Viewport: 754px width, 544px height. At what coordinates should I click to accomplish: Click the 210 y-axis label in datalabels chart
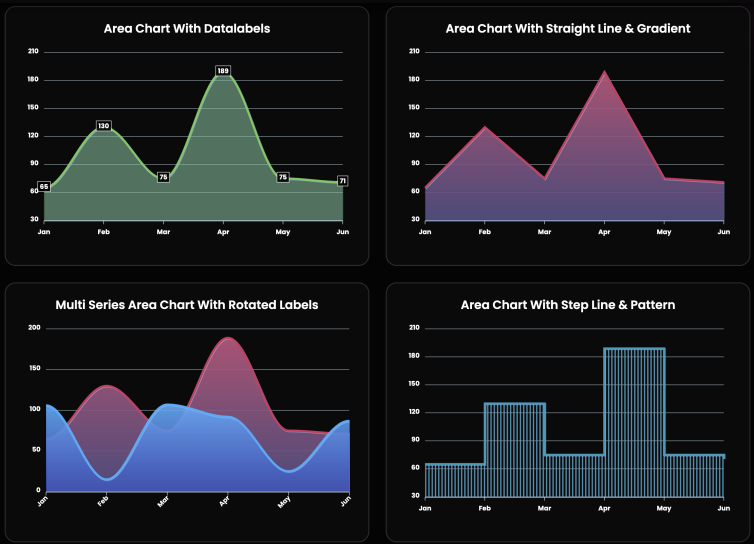click(x=33, y=51)
